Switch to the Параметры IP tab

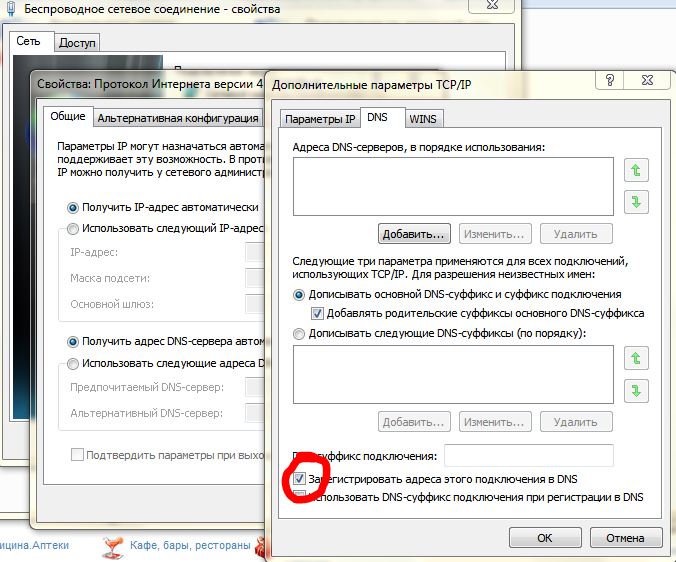(320, 119)
